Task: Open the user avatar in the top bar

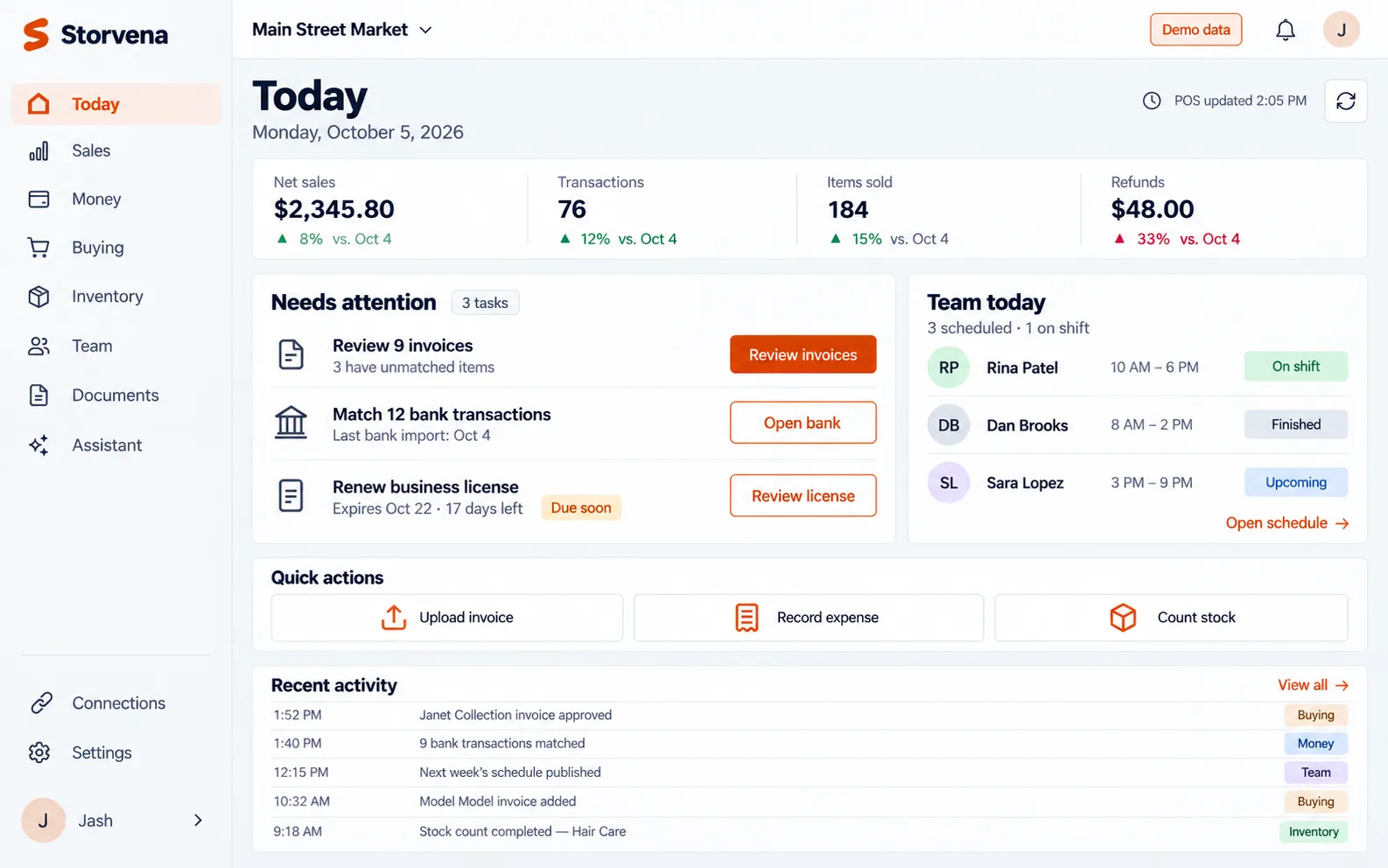Action: [1341, 30]
